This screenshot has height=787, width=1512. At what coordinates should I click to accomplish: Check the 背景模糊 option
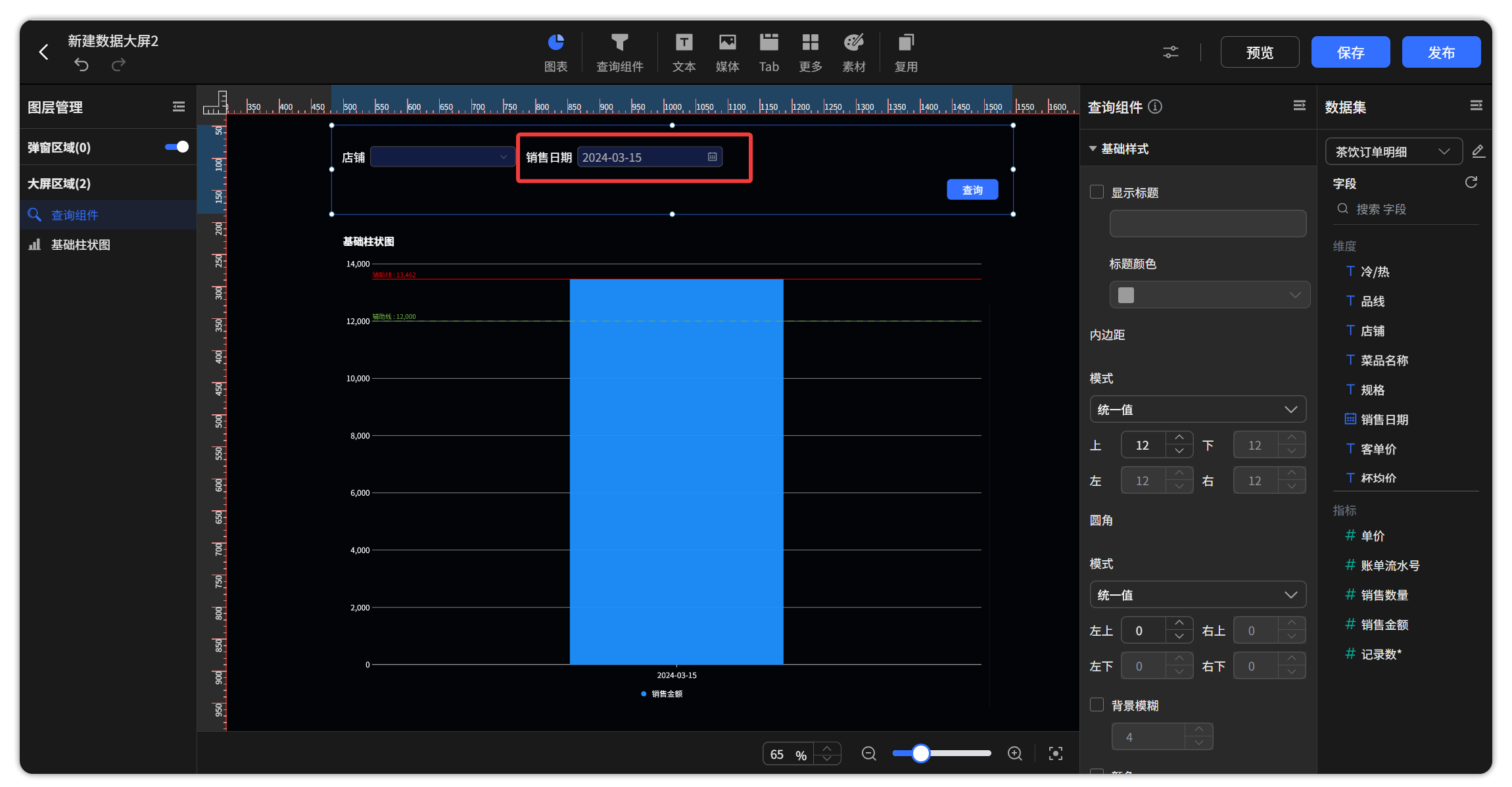[x=1097, y=705]
